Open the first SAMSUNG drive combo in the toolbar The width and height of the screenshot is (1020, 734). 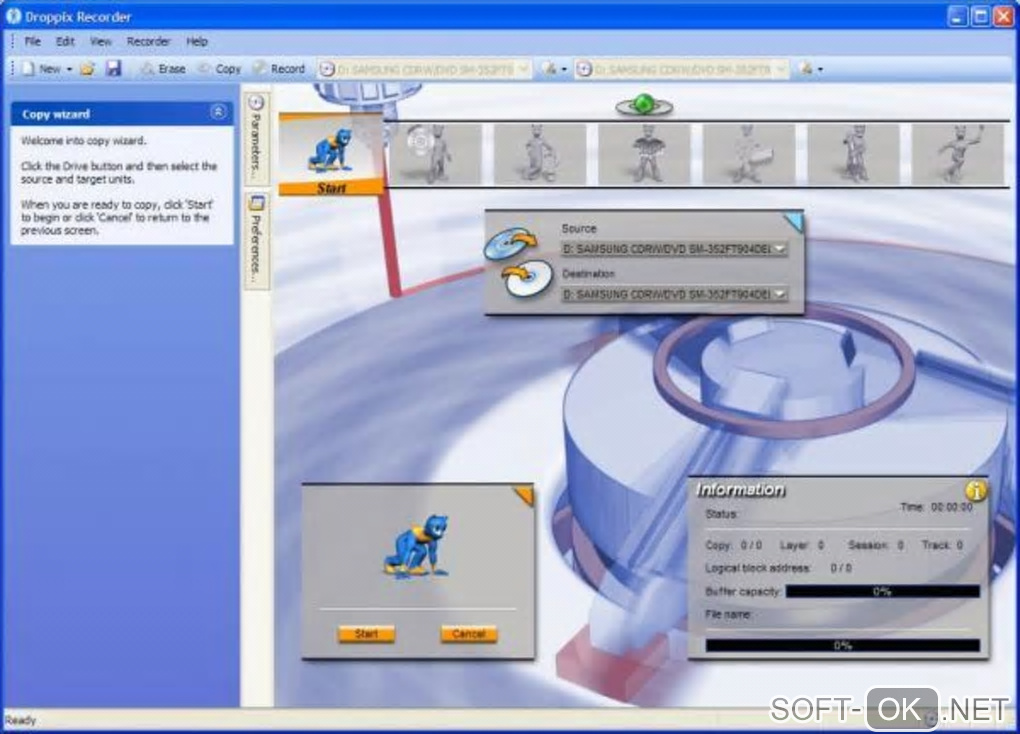click(x=425, y=69)
